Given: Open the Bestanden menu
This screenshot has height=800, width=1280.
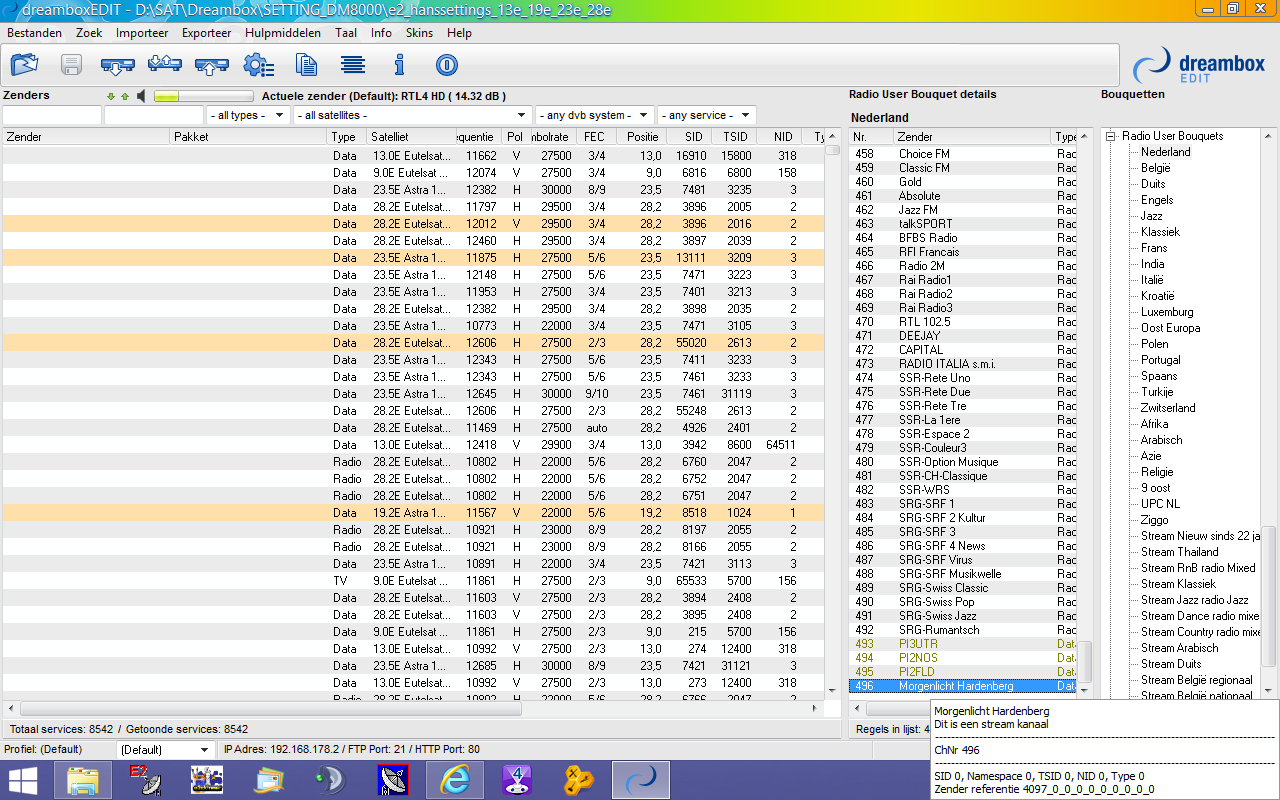Looking at the screenshot, I should coord(35,33).
